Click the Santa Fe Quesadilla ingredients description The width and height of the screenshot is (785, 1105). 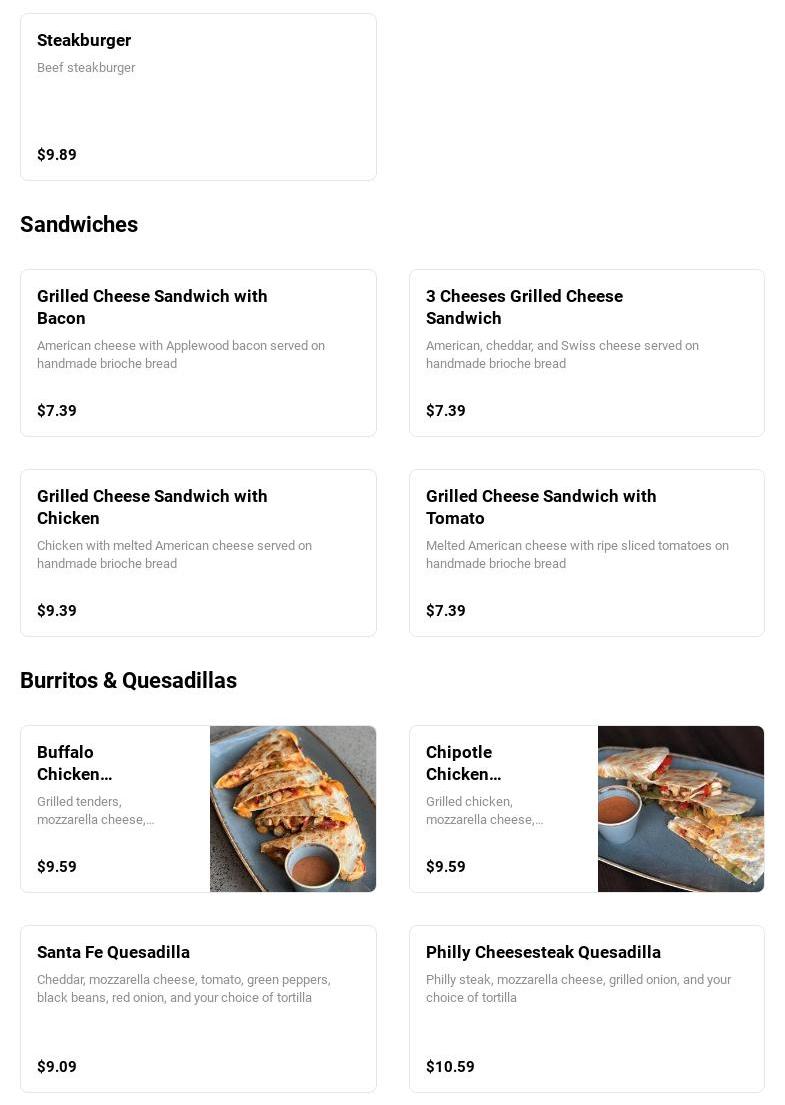pyautogui.click(x=183, y=989)
